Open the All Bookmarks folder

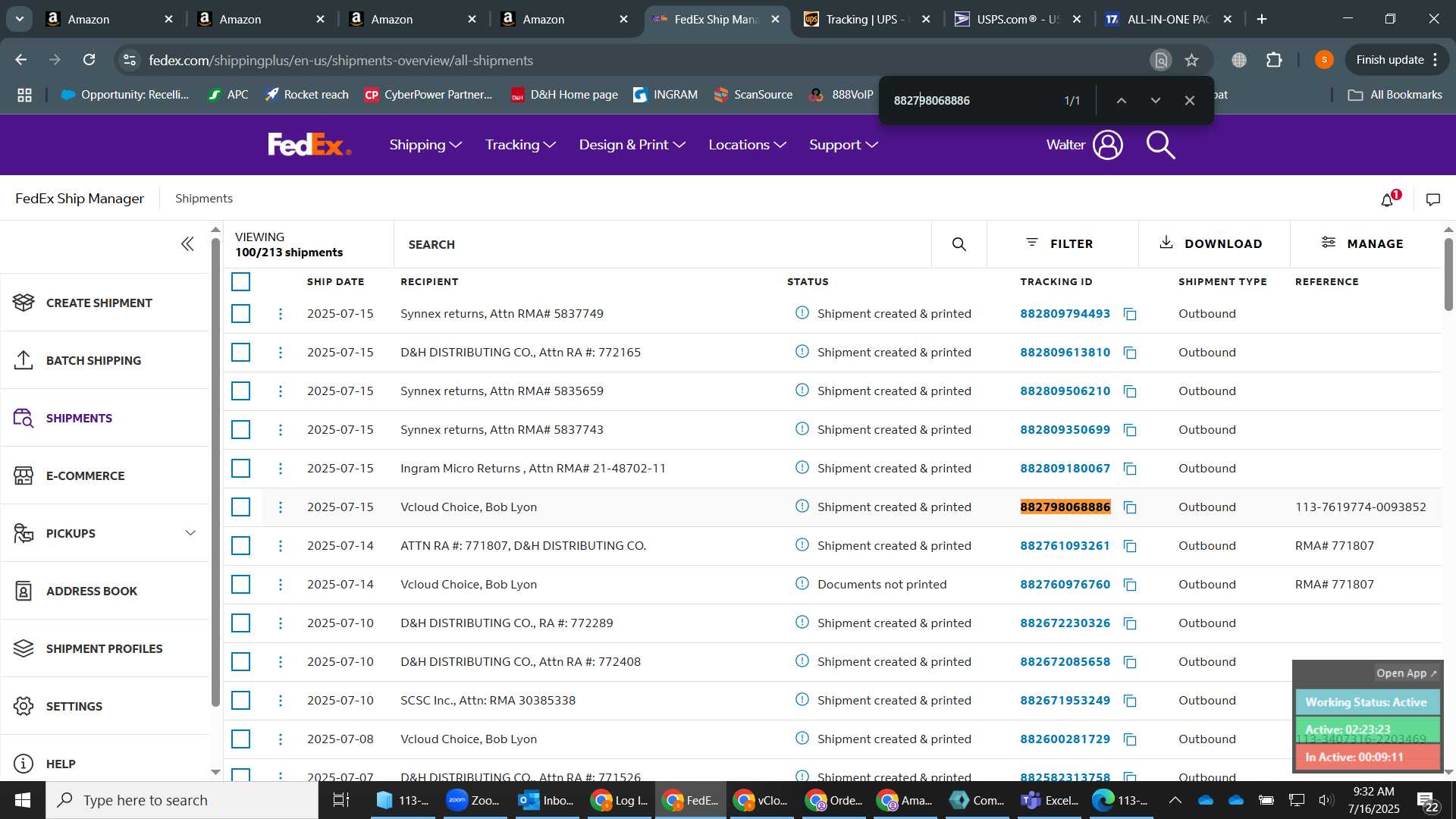coord(1395,95)
